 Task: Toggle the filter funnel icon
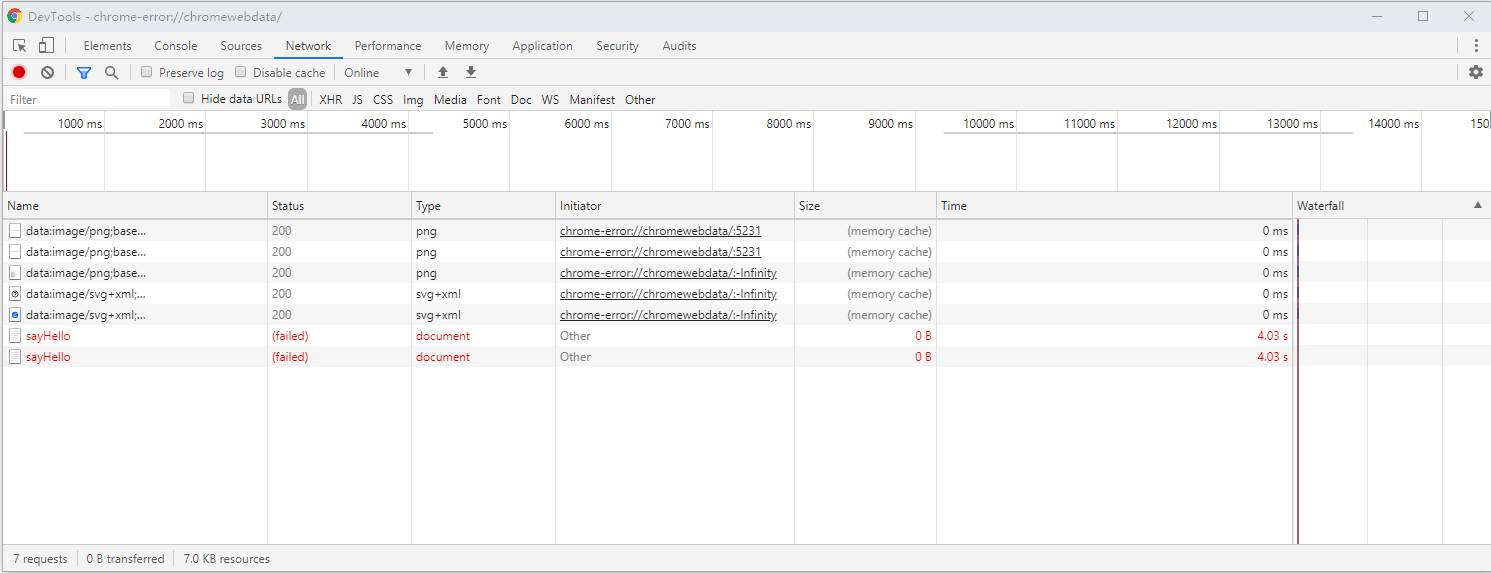coord(84,72)
